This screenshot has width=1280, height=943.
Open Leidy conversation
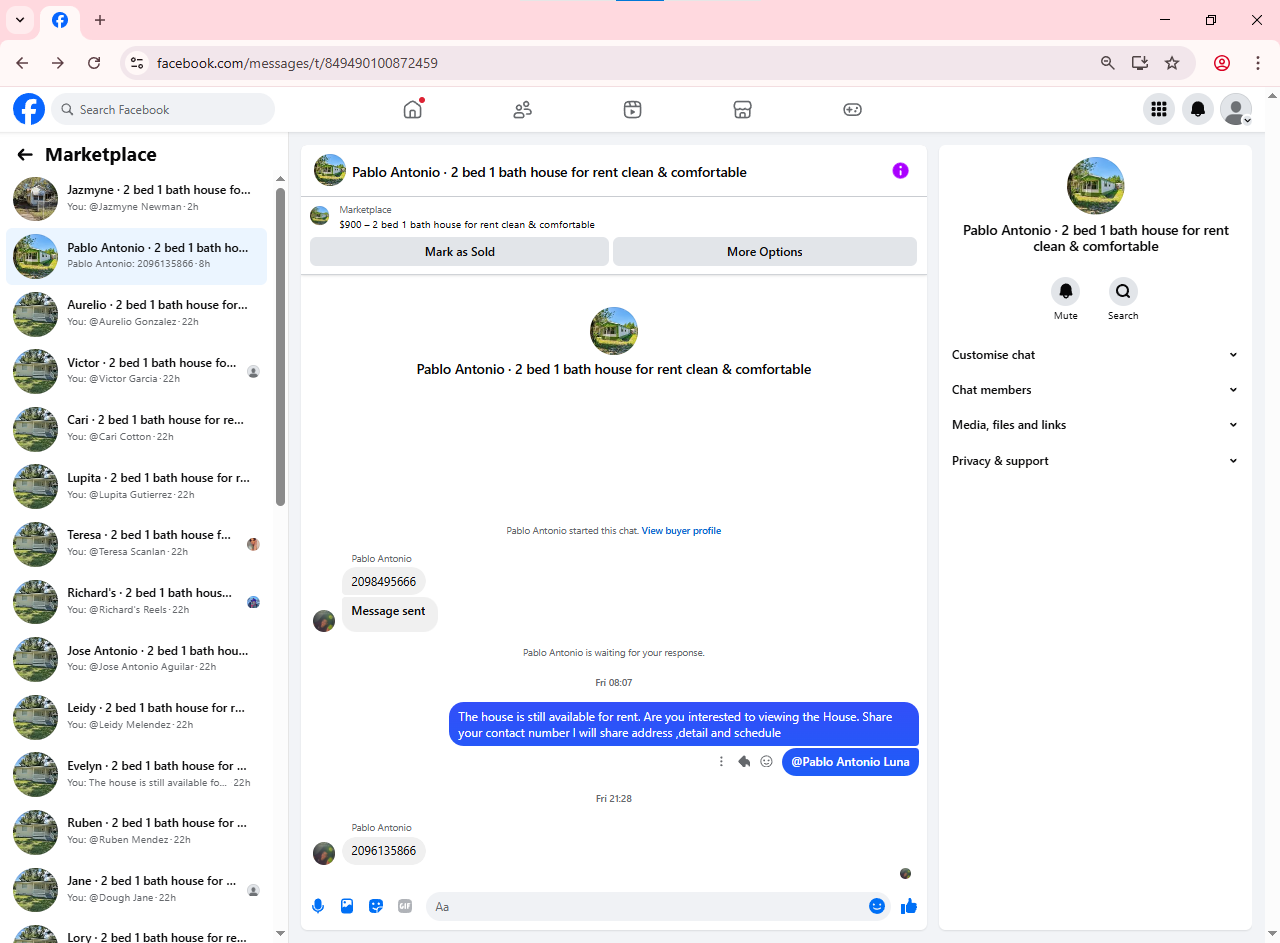[x=137, y=716]
